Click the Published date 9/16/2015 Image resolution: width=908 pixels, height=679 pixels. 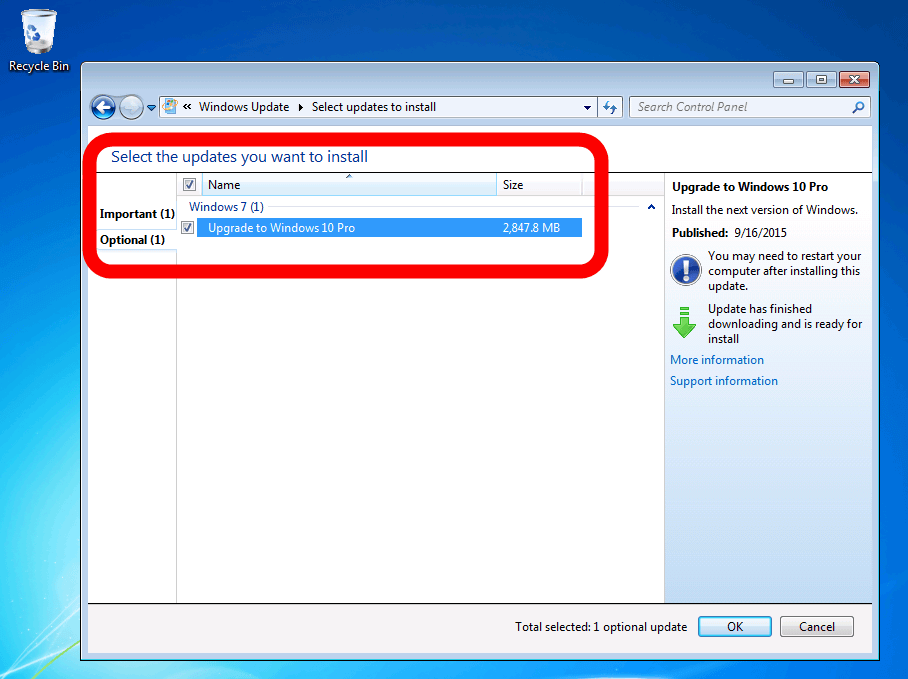[x=760, y=233]
